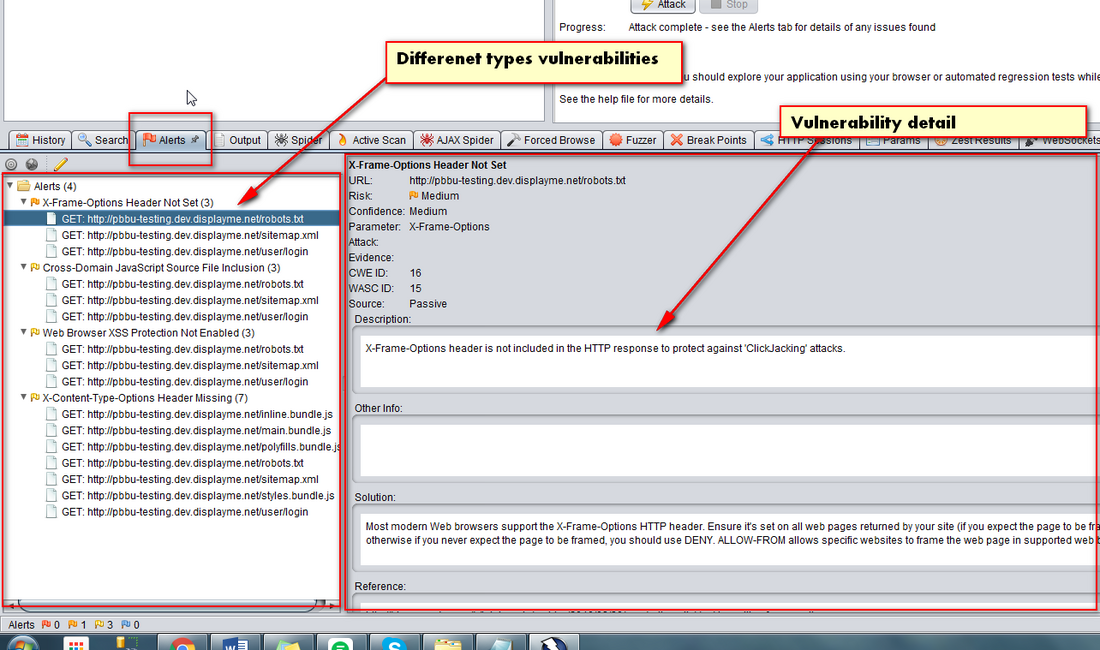Open the Active Scan tab
The height and width of the screenshot is (650, 1100).
[x=371, y=140]
